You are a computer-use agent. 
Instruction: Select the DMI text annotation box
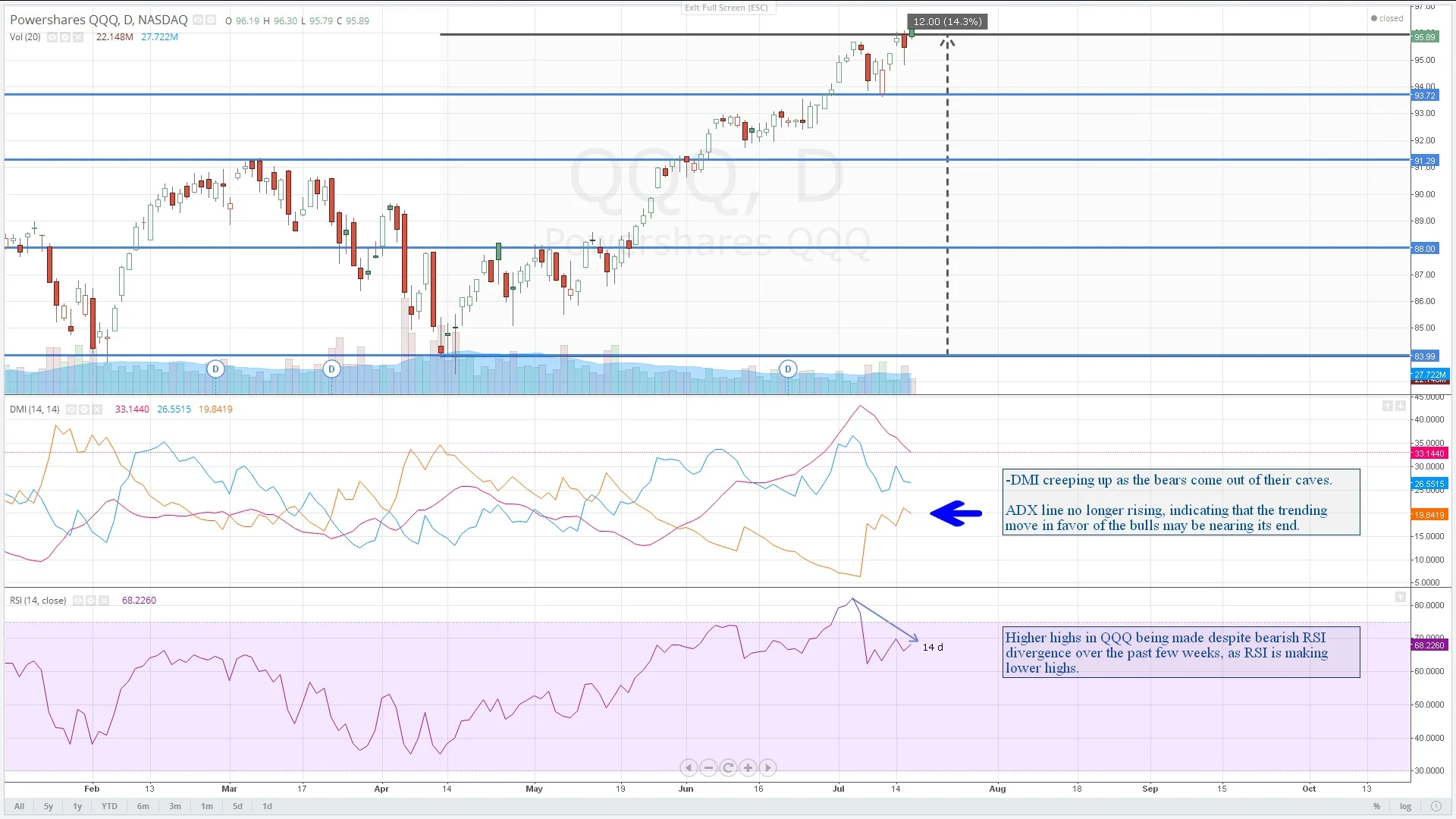click(1181, 502)
